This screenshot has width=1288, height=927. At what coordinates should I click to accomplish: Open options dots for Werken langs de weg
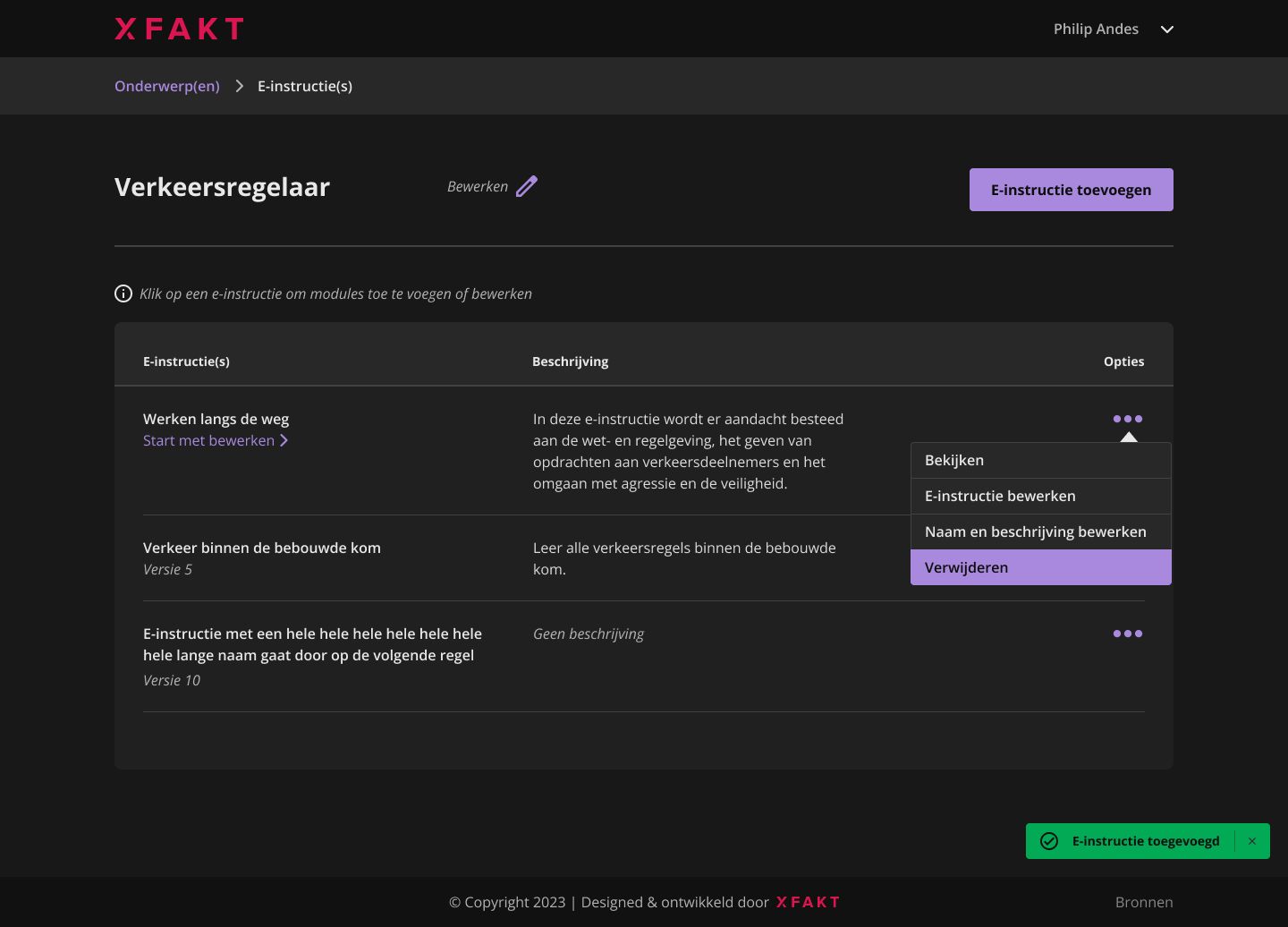coord(1128,419)
